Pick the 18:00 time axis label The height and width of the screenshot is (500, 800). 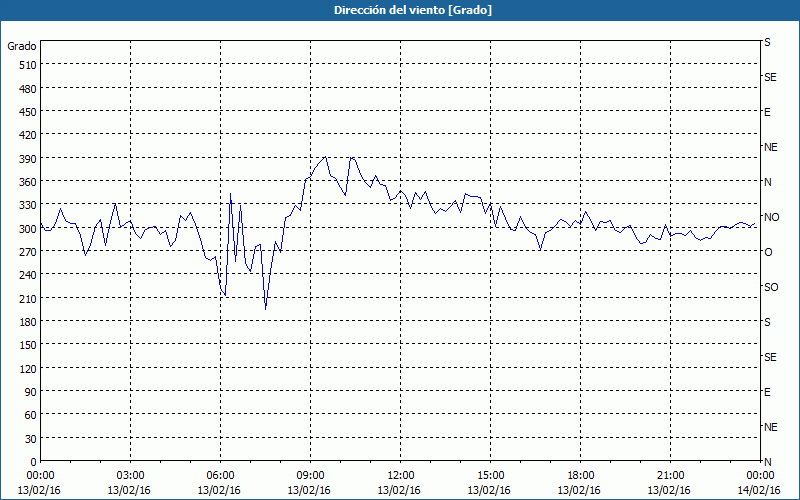[x=580, y=476]
